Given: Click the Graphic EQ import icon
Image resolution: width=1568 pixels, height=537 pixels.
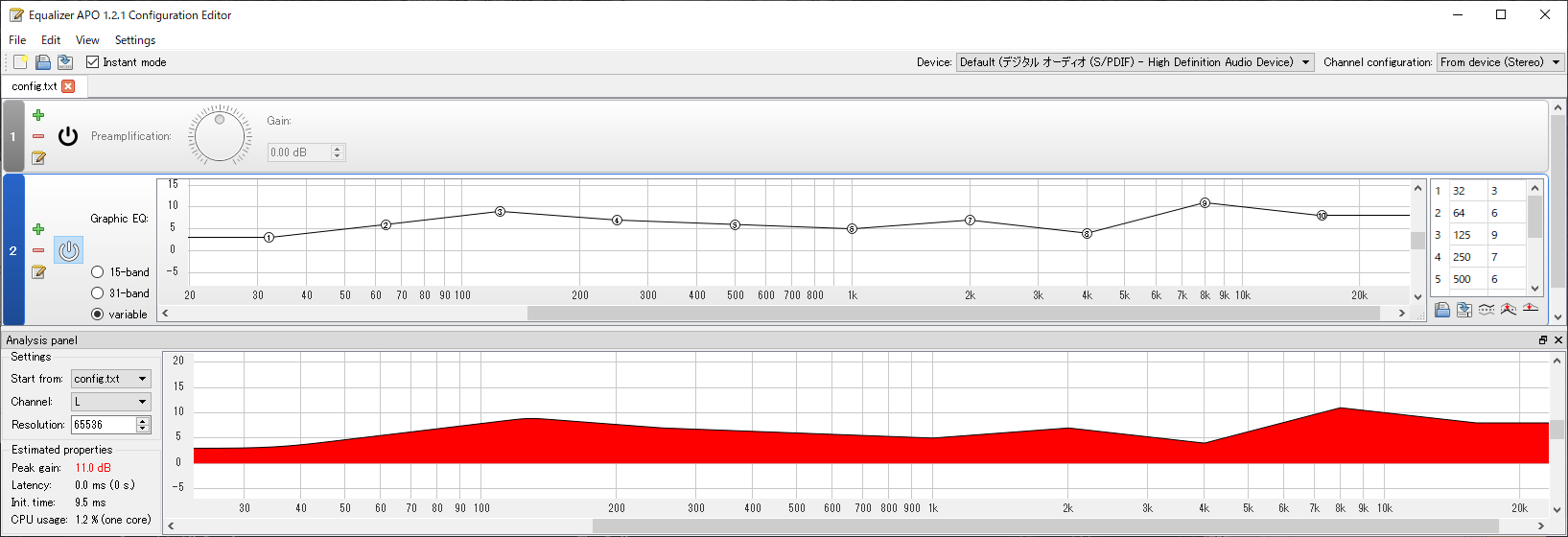Looking at the screenshot, I should click(x=1442, y=310).
